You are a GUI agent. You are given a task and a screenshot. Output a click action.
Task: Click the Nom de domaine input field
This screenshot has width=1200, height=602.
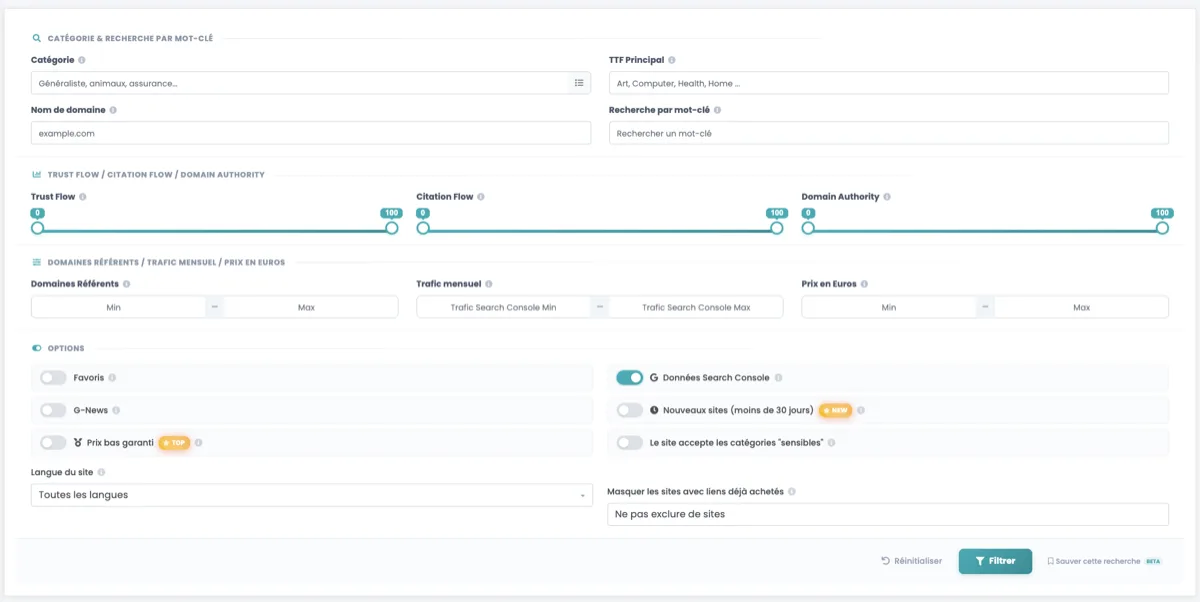pyautogui.click(x=310, y=132)
